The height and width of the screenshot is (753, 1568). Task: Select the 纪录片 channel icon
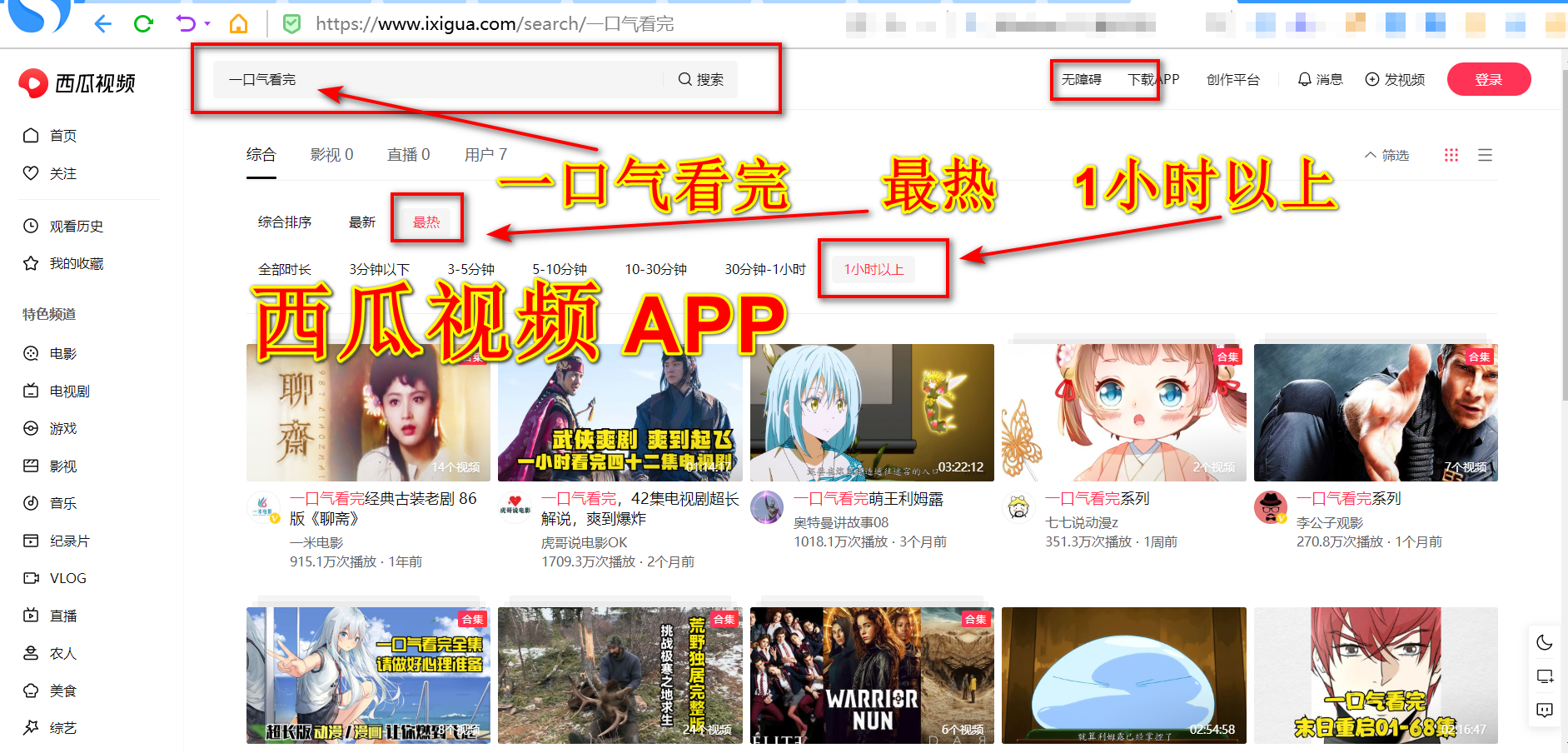[31, 541]
